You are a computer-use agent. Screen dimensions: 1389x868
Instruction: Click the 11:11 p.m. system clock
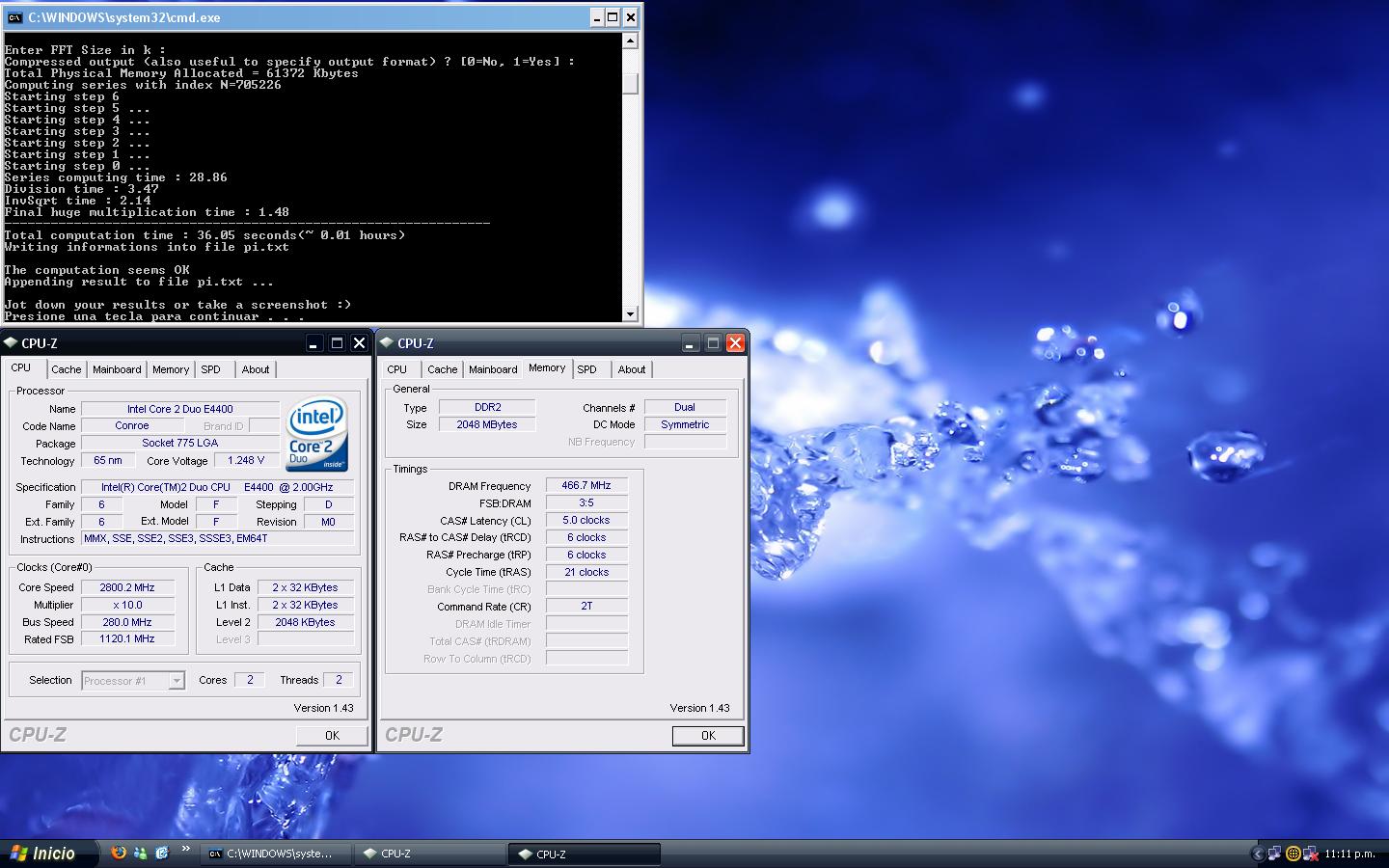1349,854
